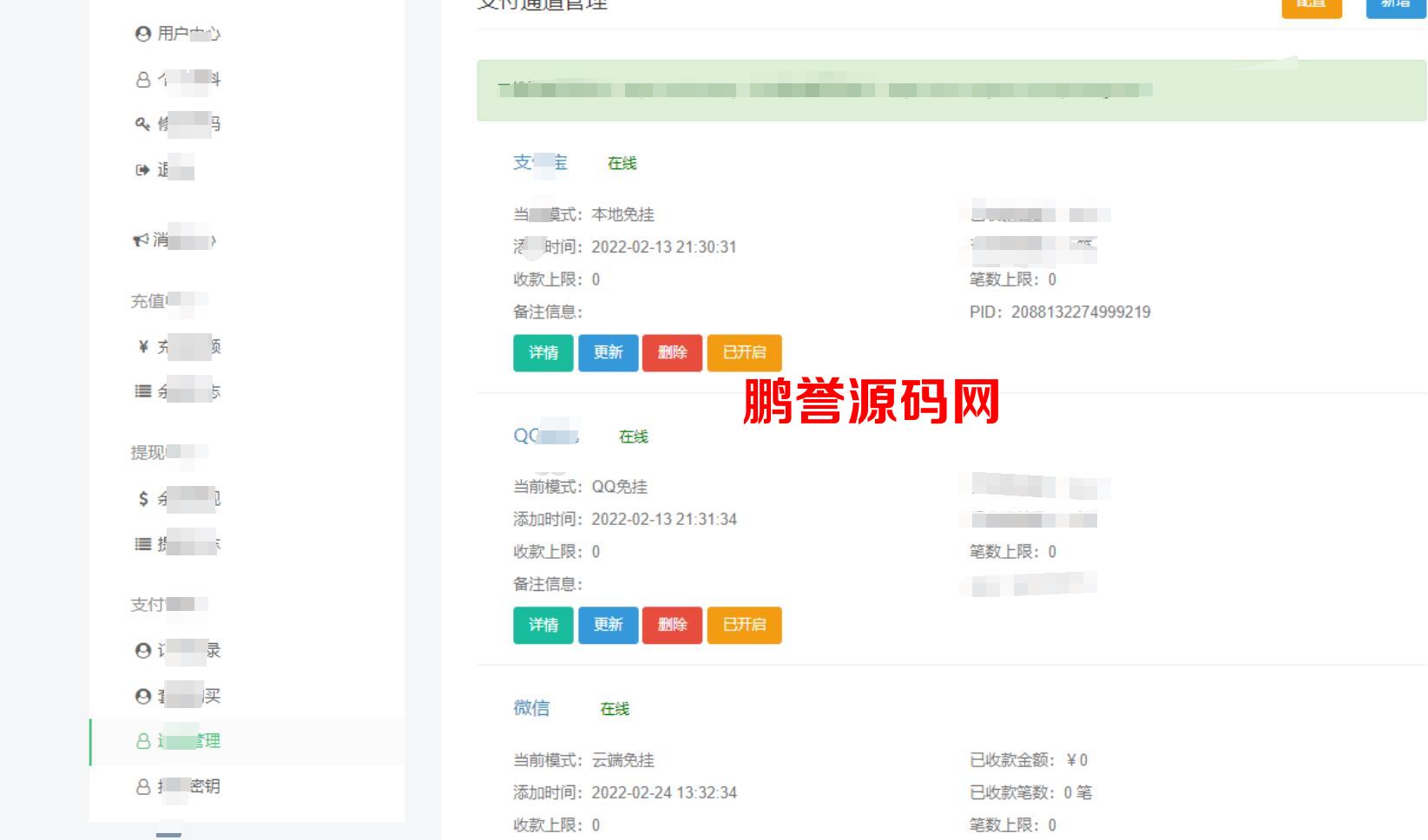Click the 当前模式: 云端免挂 text
Image resolution: width=1428 pixels, height=840 pixels.
coord(584,760)
